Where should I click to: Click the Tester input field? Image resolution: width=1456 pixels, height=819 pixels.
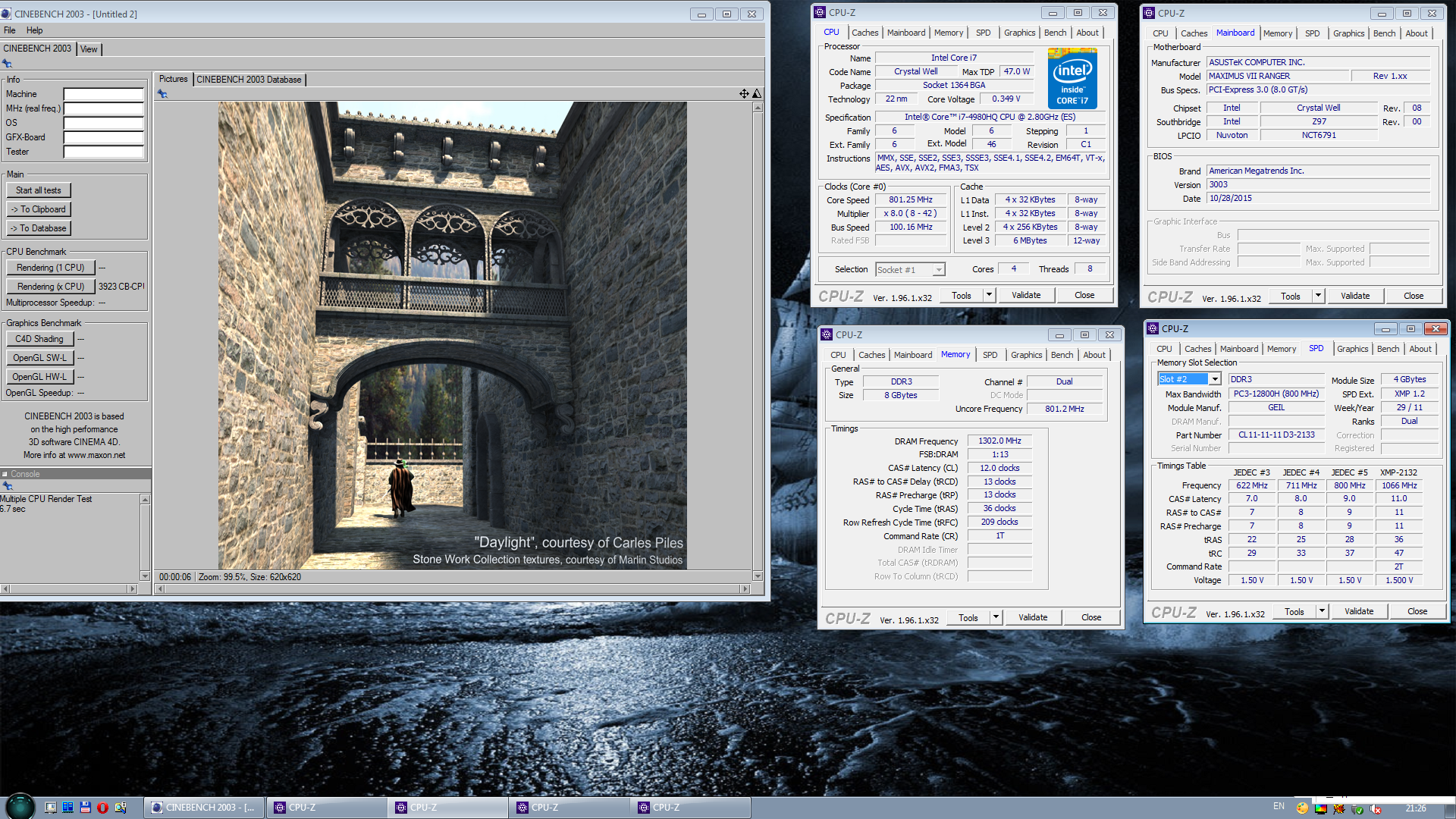pyautogui.click(x=104, y=152)
